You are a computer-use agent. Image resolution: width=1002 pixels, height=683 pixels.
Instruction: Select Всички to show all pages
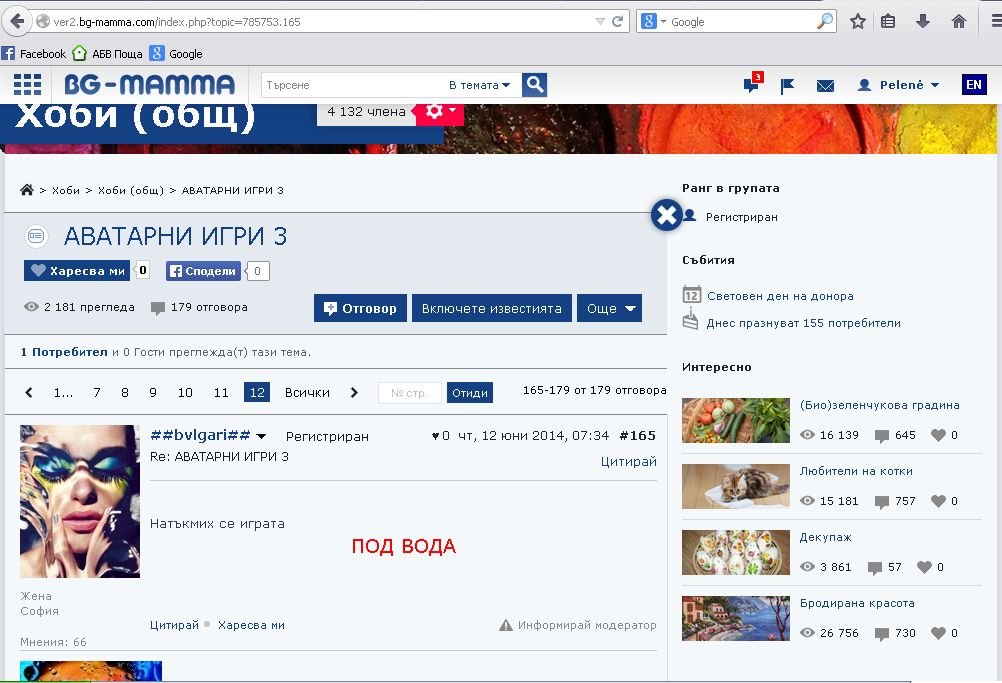307,393
